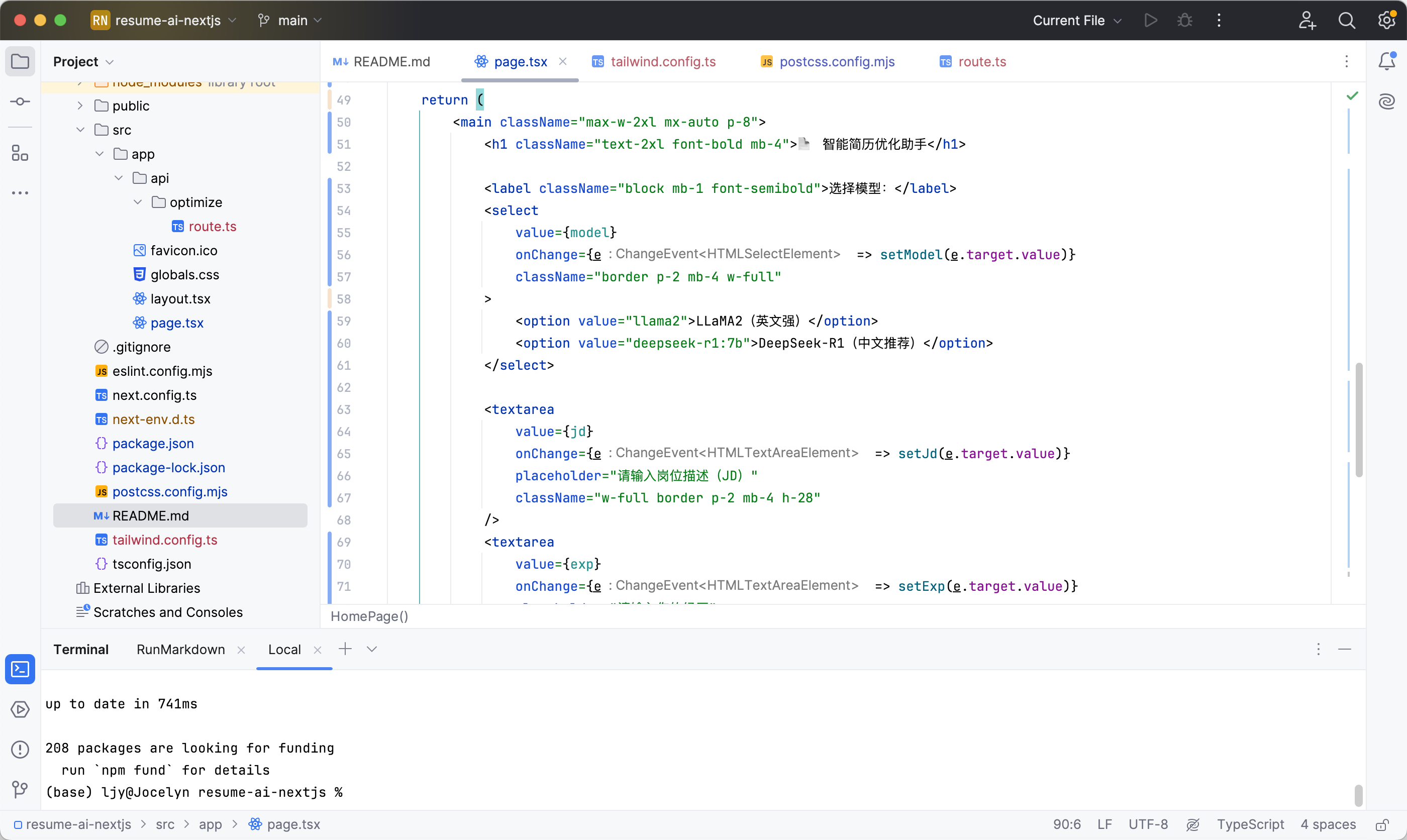Toggle the Project tool window folder button
Viewport: 1407px width, 840px height.
click(x=21, y=61)
